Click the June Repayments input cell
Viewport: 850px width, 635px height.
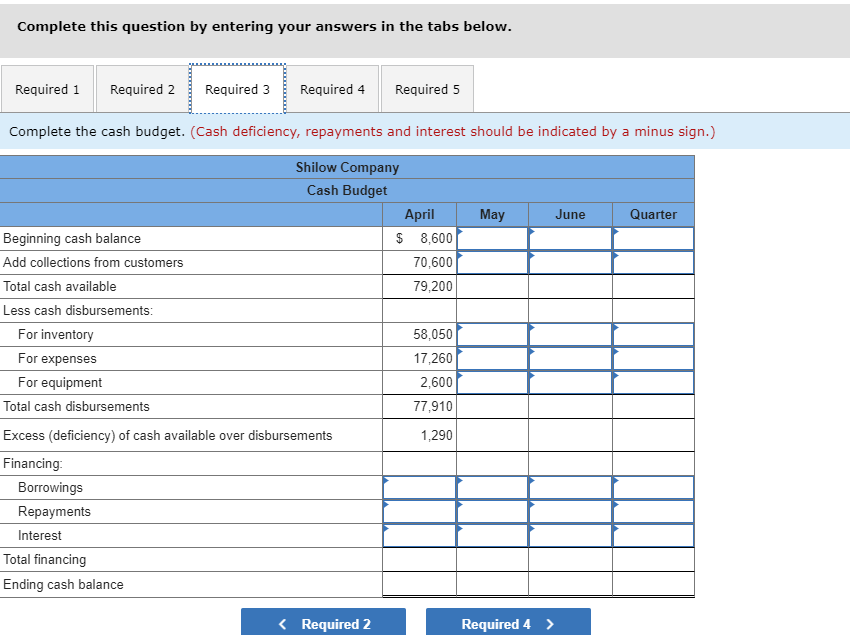tap(569, 511)
